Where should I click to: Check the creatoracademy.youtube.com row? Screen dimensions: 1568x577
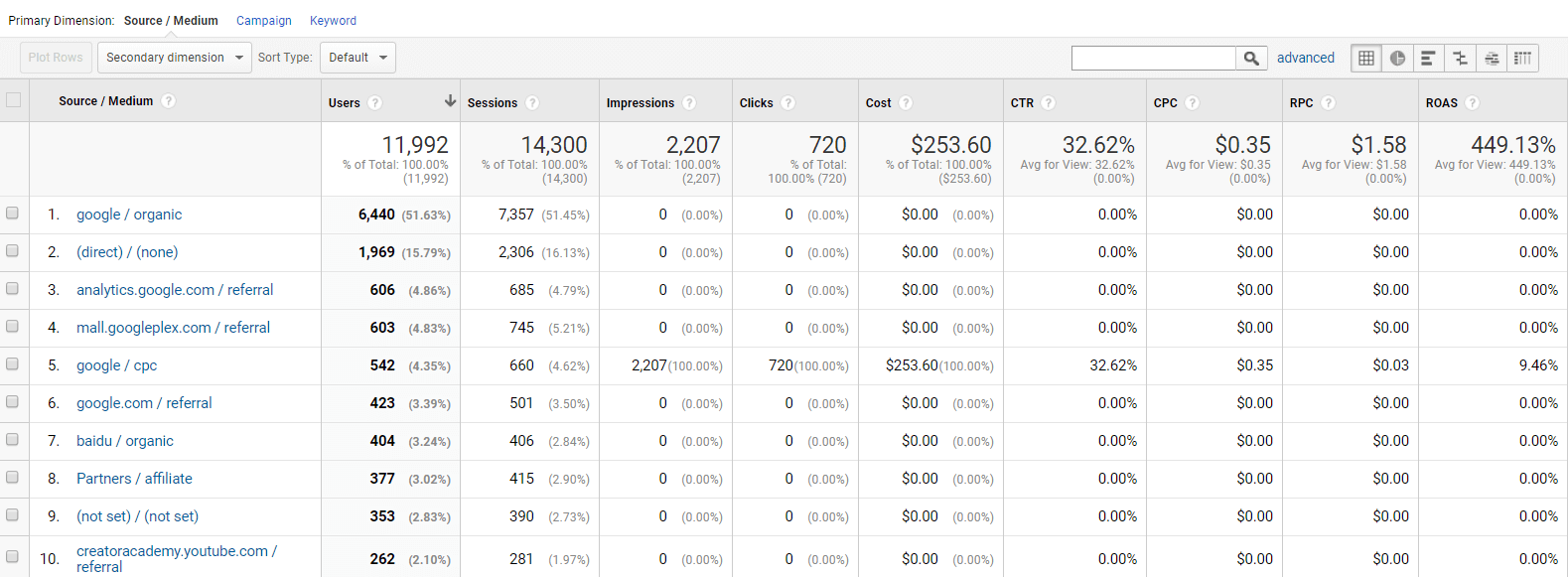coord(12,556)
